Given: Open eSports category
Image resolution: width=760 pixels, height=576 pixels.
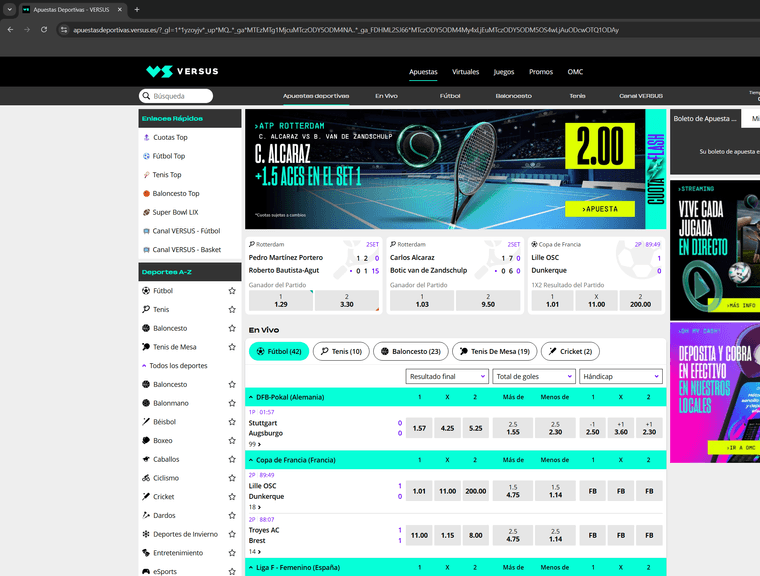Looking at the screenshot, I should (x=165, y=572).
